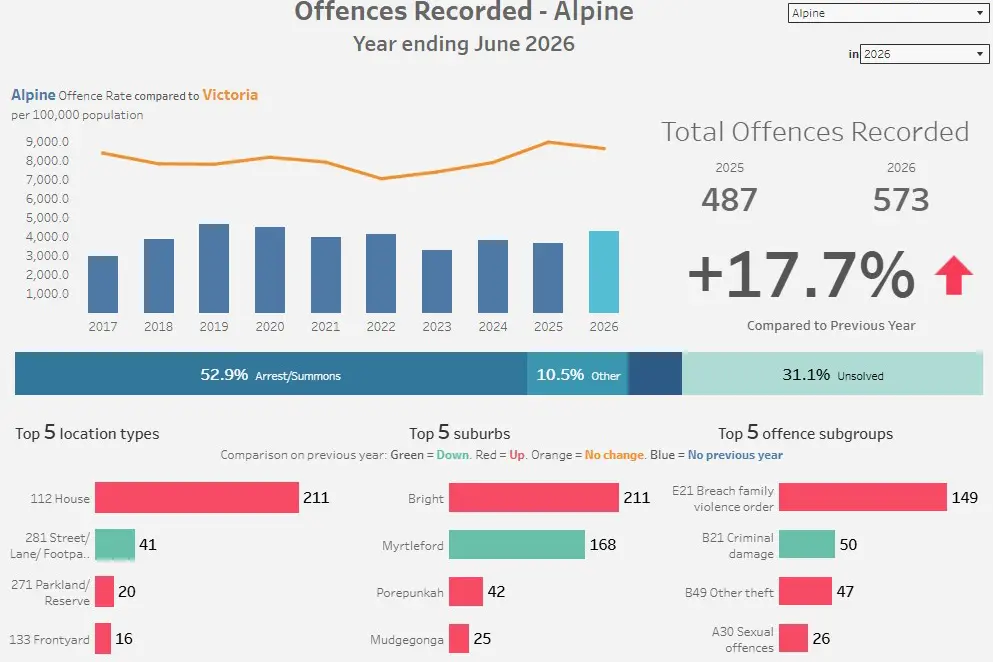Click the 'Total Offences Recorded' heading
Image resolution: width=993 pixels, height=662 pixels.
pyautogui.click(x=815, y=132)
